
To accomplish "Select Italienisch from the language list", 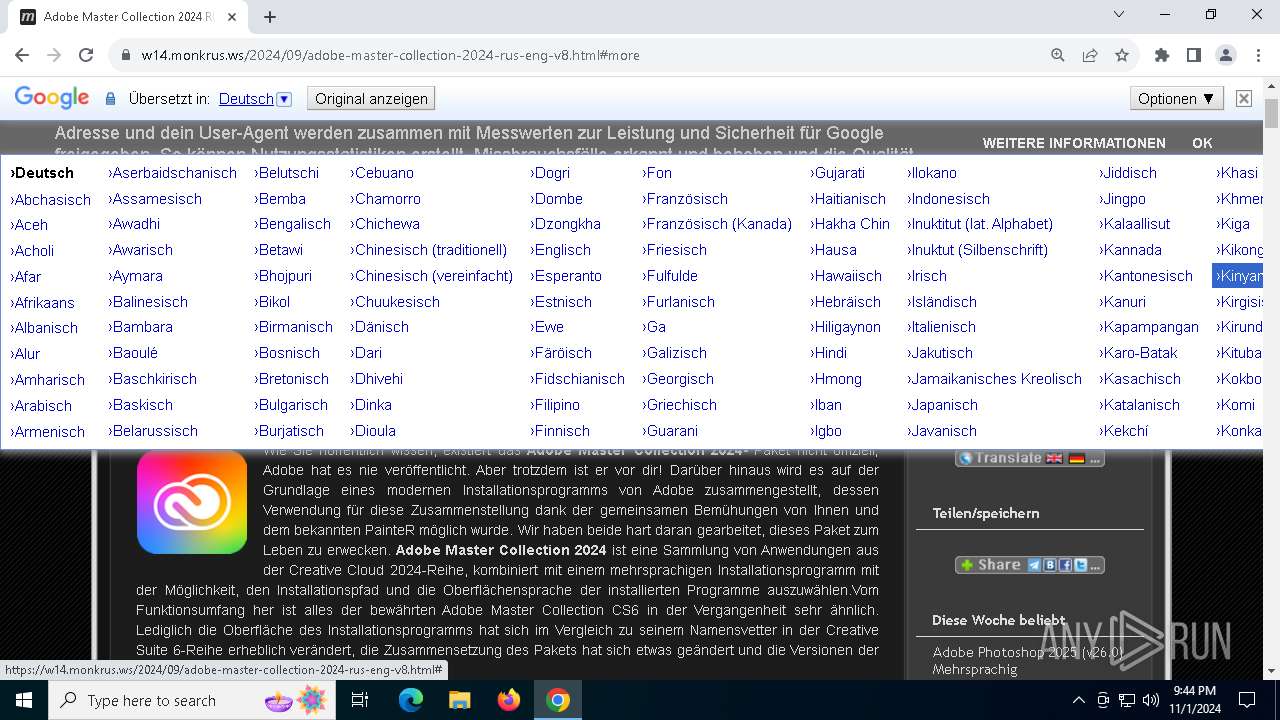I will [x=942, y=327].
